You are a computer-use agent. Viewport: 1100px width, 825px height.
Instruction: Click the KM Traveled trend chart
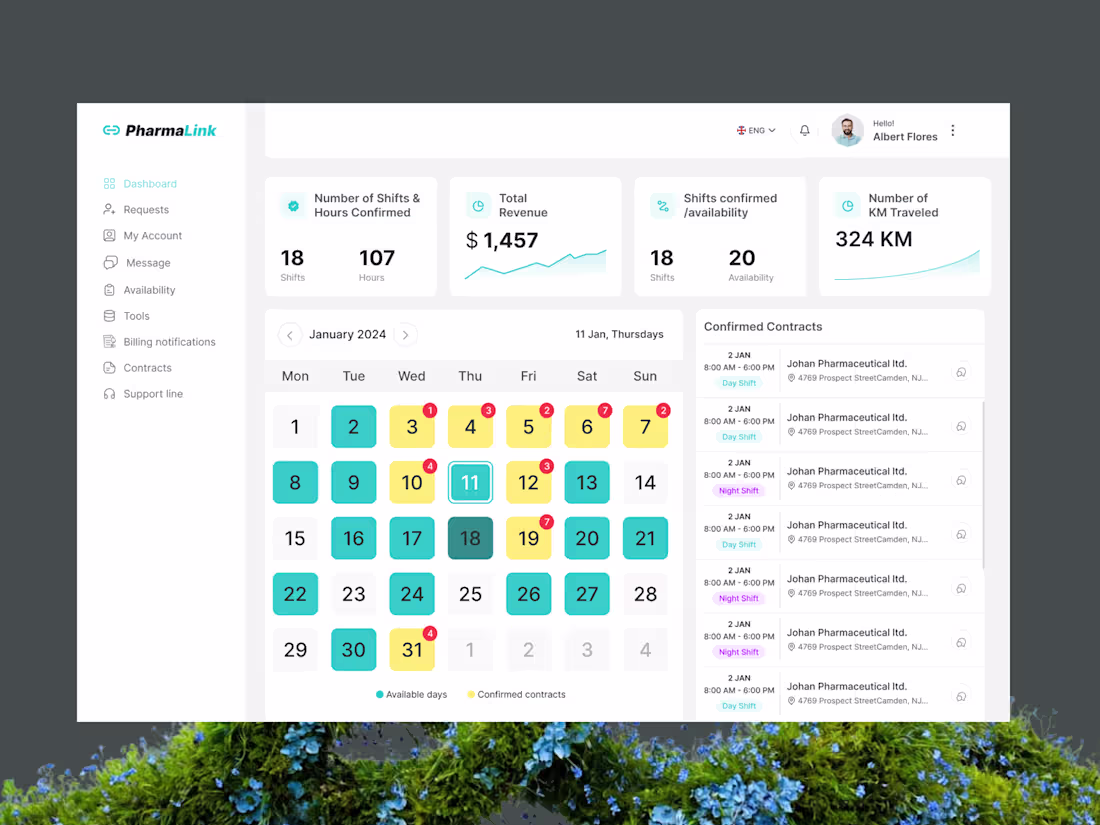pos(906,265)
